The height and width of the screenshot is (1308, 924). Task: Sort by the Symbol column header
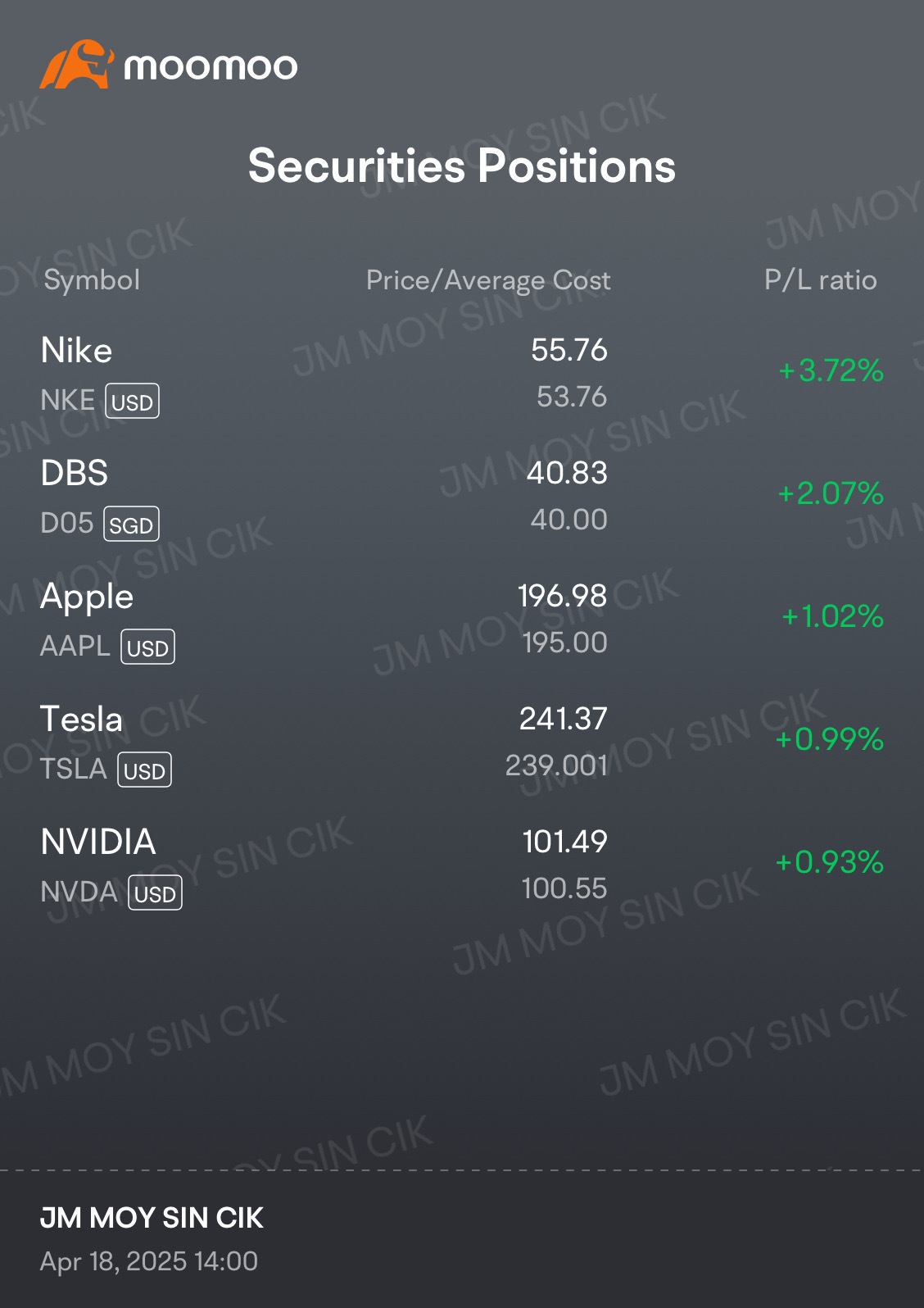(92, 280)
